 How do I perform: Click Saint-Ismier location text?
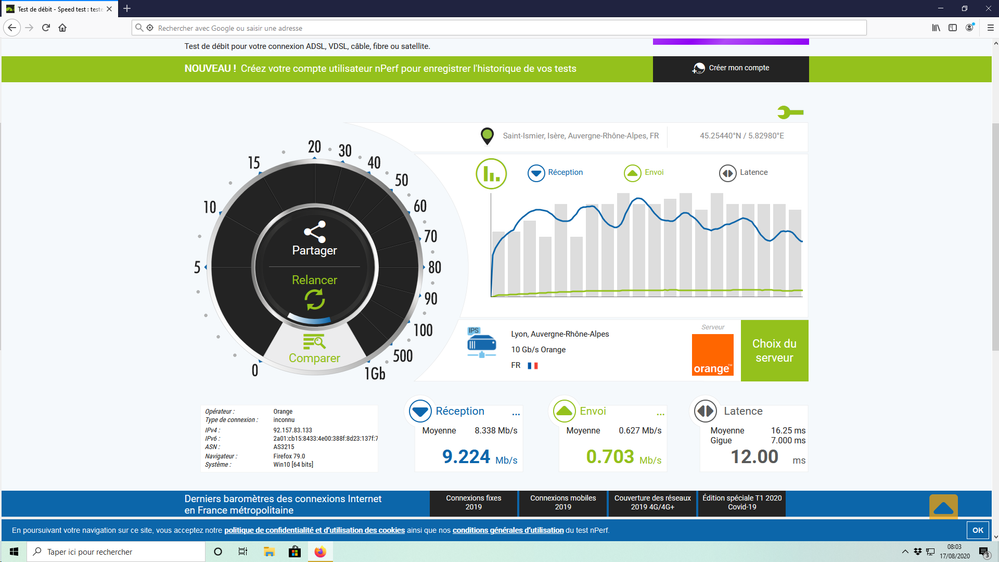[580, 136]
